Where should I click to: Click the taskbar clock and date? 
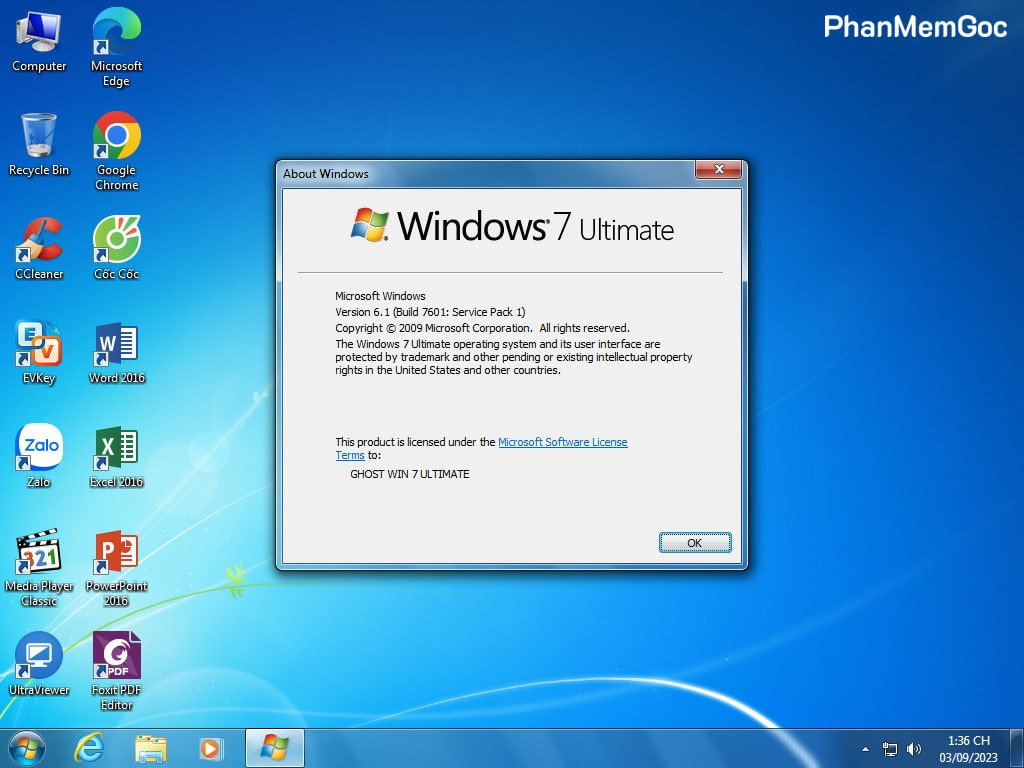click(968, 749)
